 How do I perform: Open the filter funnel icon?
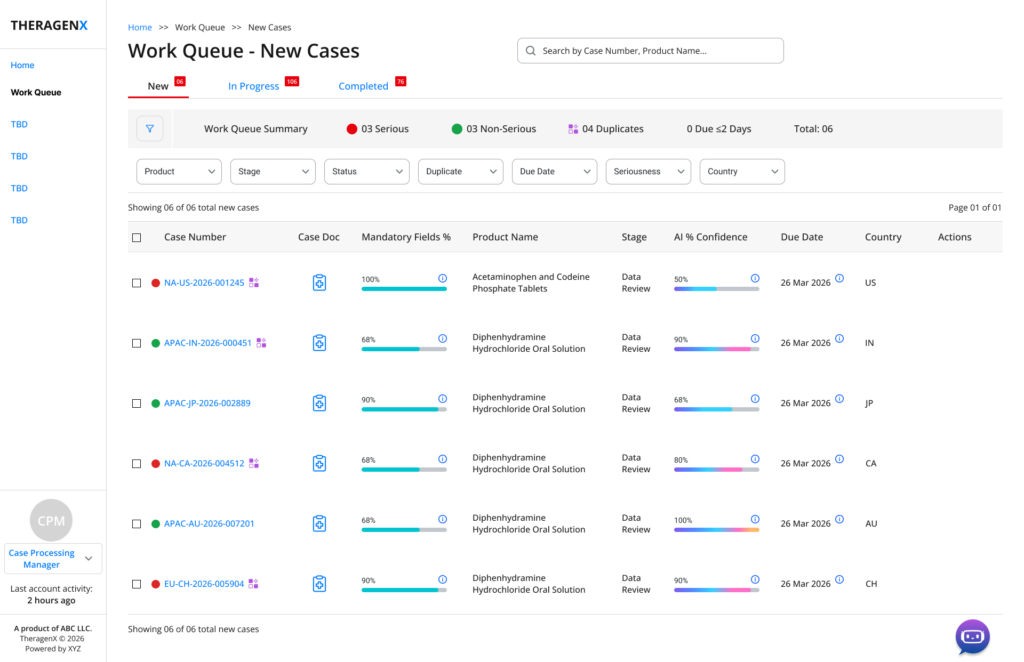coord(150,129)
